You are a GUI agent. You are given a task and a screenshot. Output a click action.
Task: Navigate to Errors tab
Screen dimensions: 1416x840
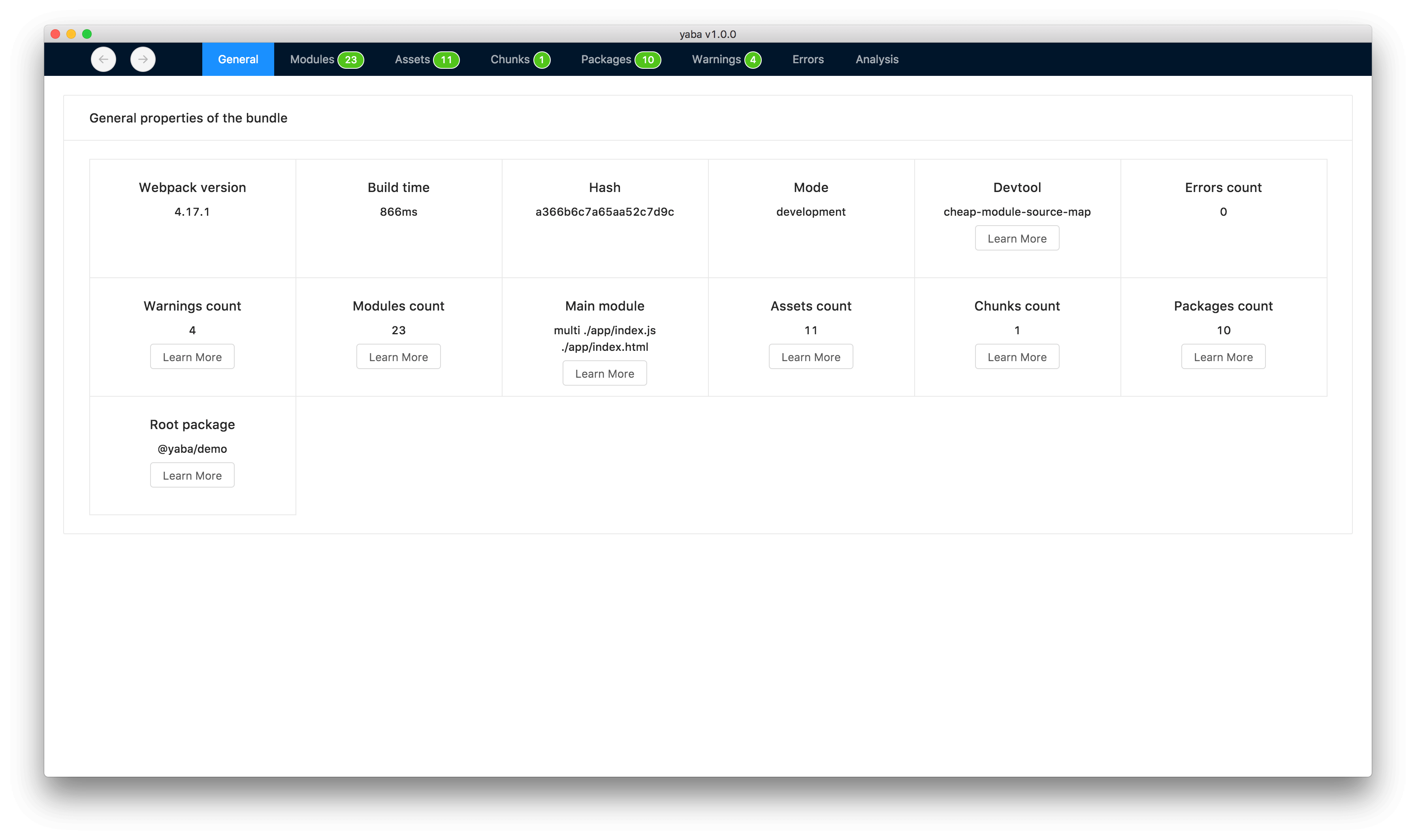coord(808,58)
